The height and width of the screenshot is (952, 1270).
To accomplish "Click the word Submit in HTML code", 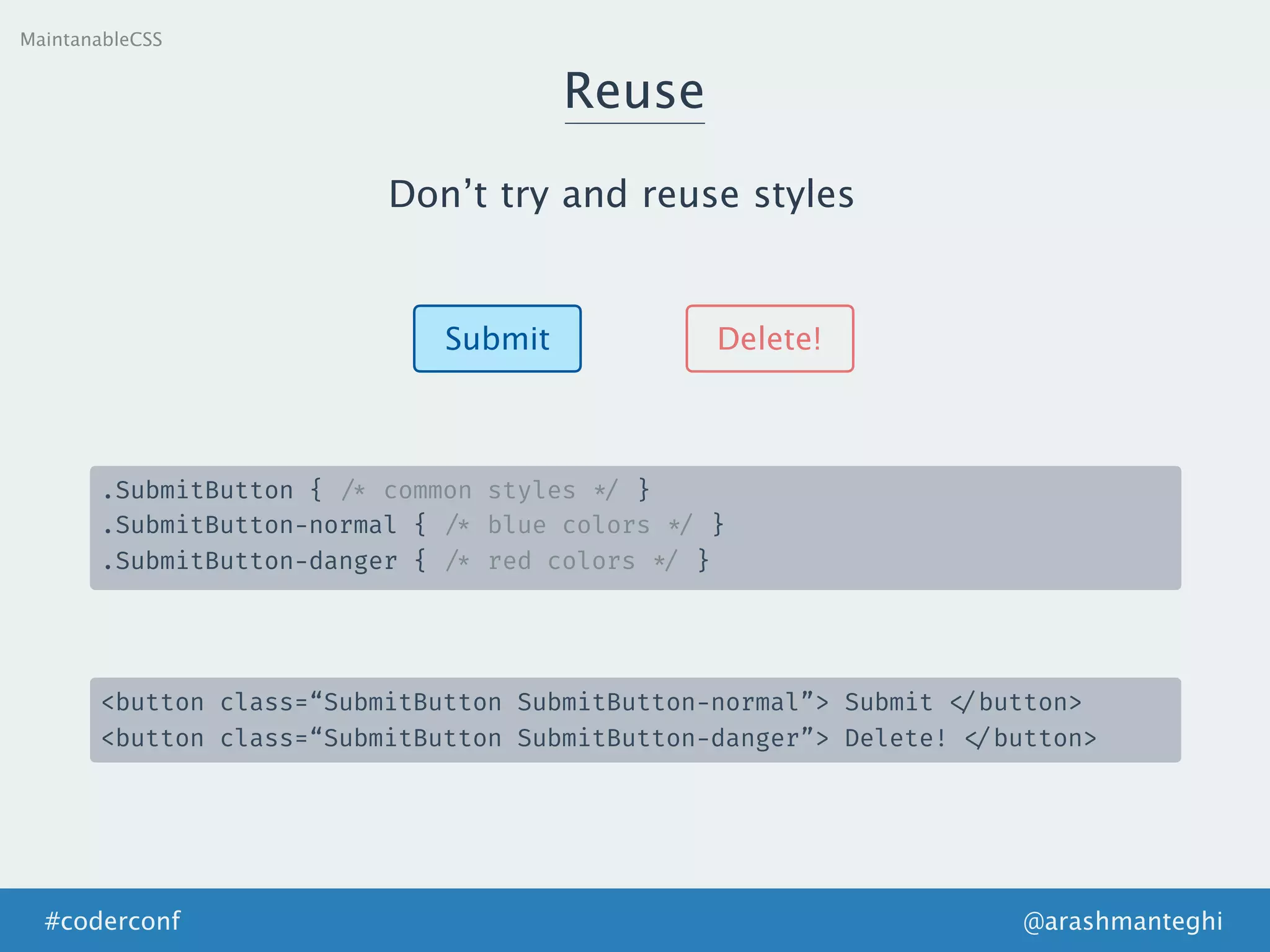I will point(888,702).
